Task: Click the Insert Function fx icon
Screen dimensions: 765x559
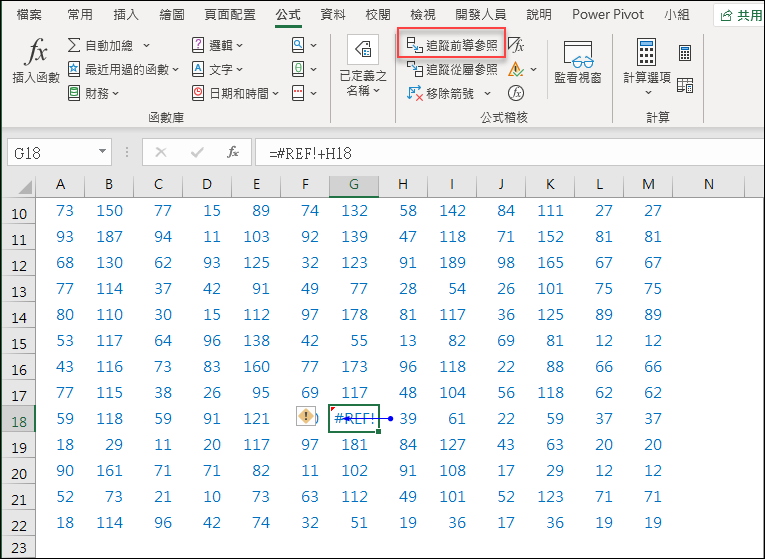Action: 36,53
